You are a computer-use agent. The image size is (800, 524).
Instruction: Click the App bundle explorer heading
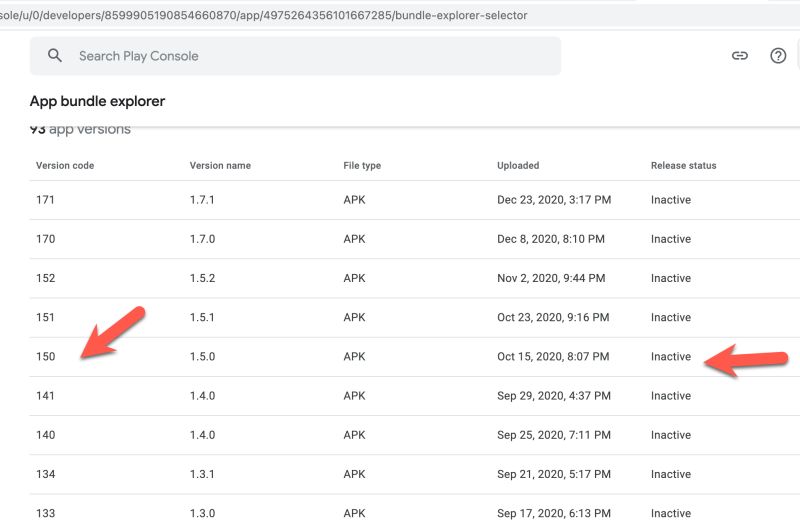97,101
